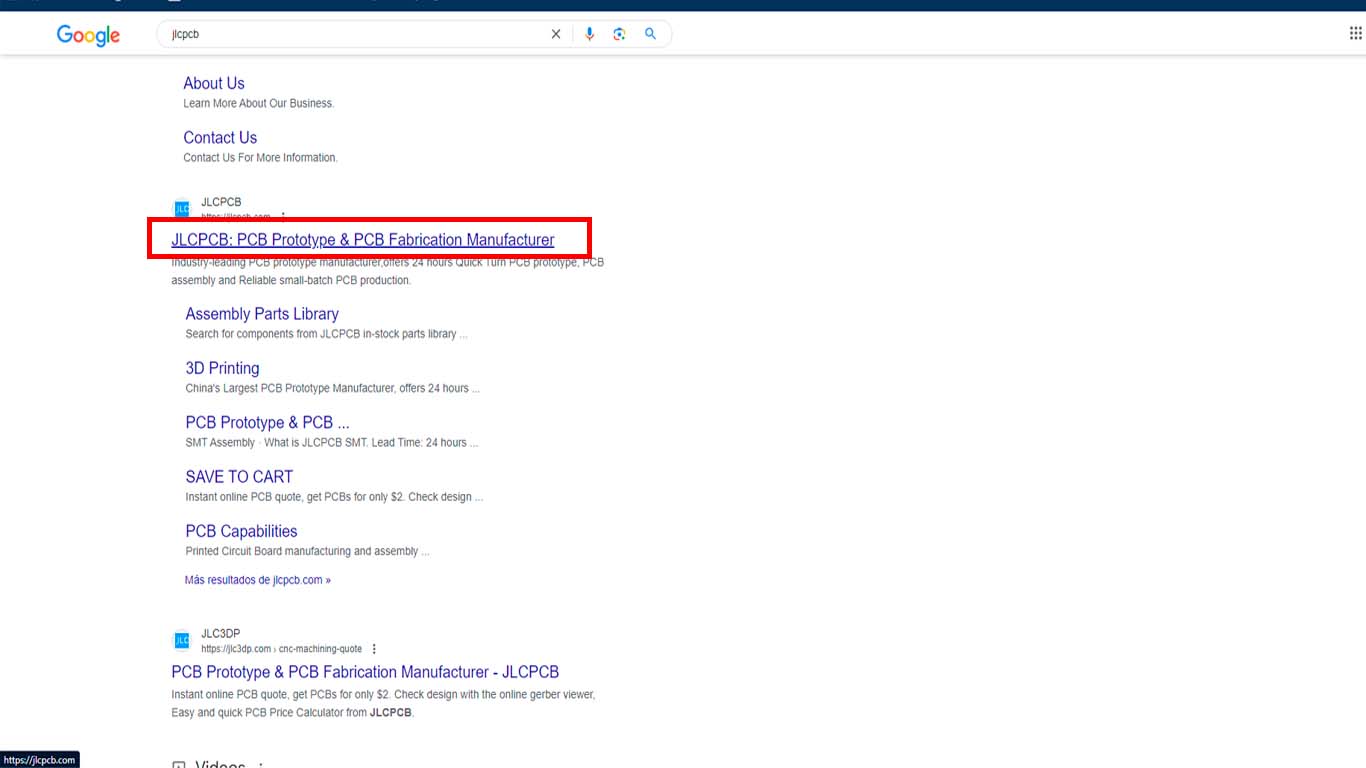Viewport: 1366px width, 768px height.
Task: Submit search with magnifying glass icon
Action: point(650,34)
